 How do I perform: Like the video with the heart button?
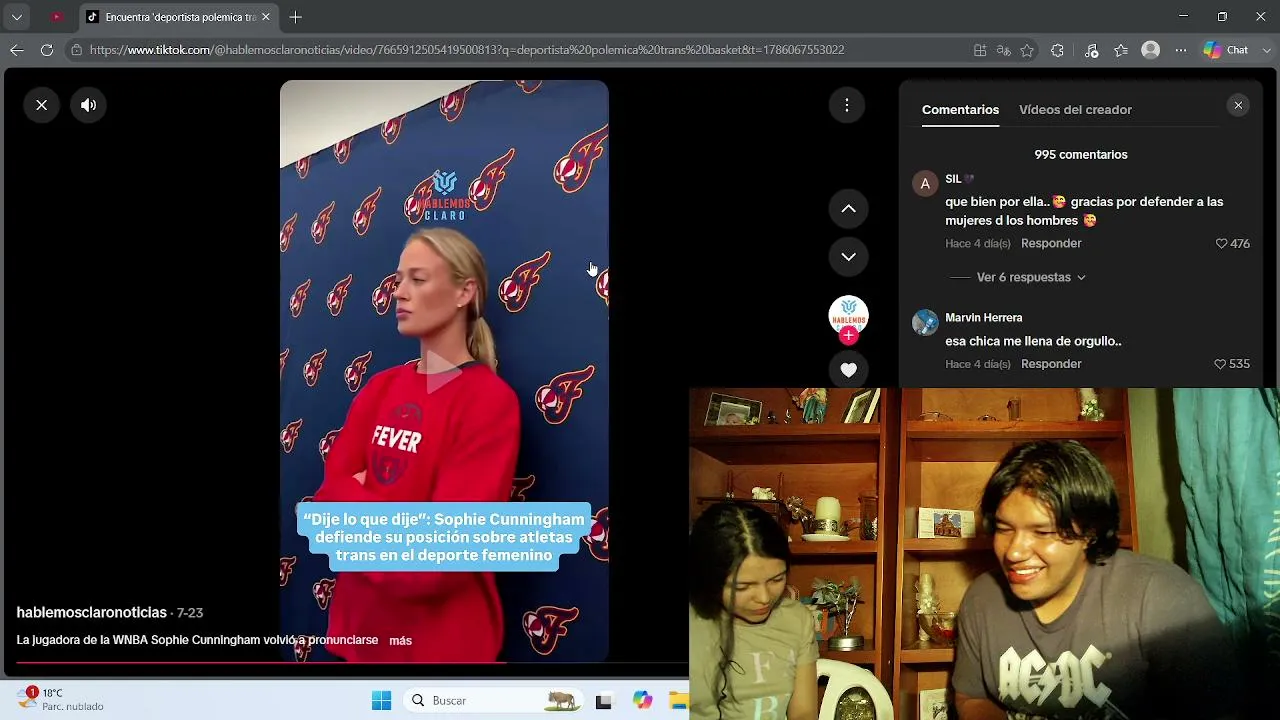[x=848, y=370]
